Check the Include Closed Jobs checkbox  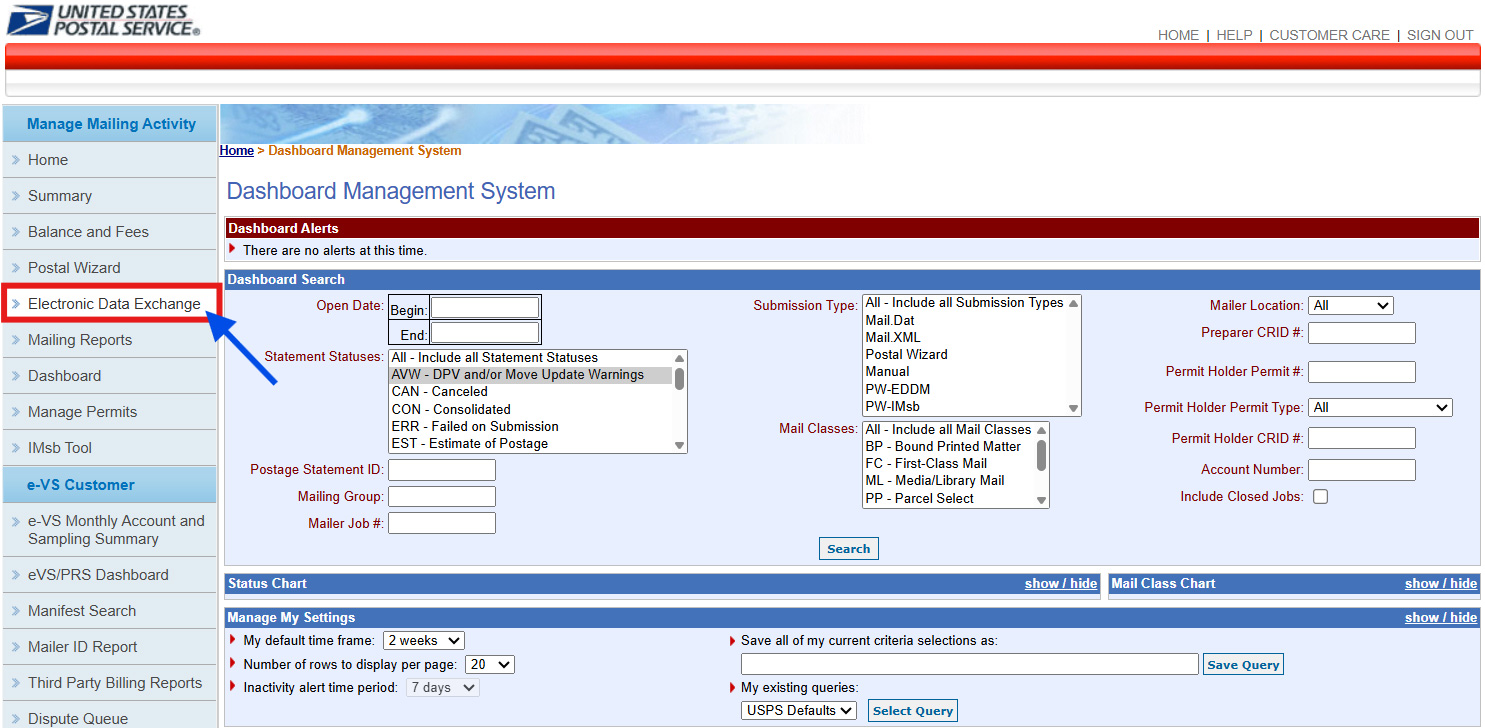point(1321,497)
